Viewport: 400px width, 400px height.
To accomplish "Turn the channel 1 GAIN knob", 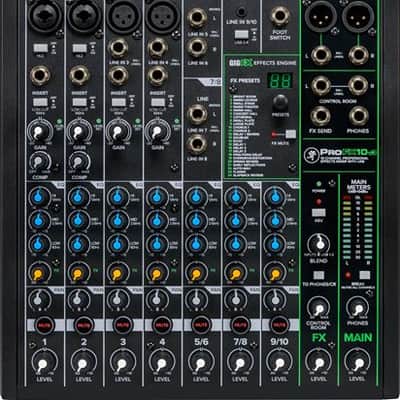I will point(40,132).
